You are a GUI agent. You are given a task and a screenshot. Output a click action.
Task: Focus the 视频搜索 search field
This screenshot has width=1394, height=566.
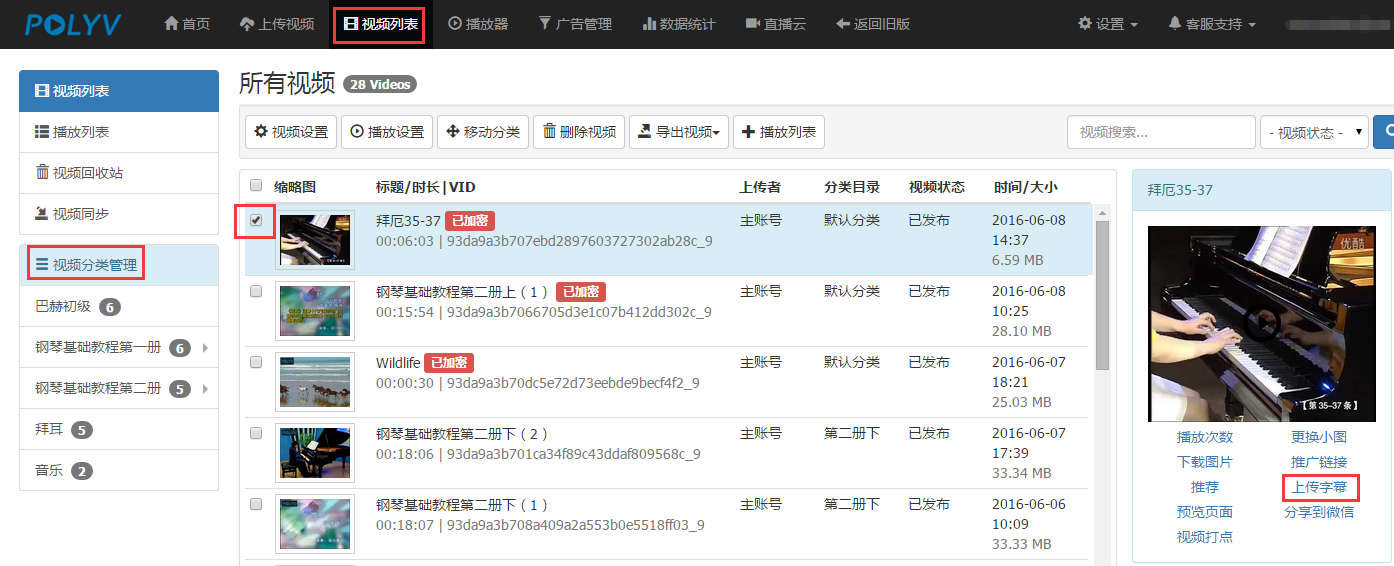click(x=1161, y=132)
